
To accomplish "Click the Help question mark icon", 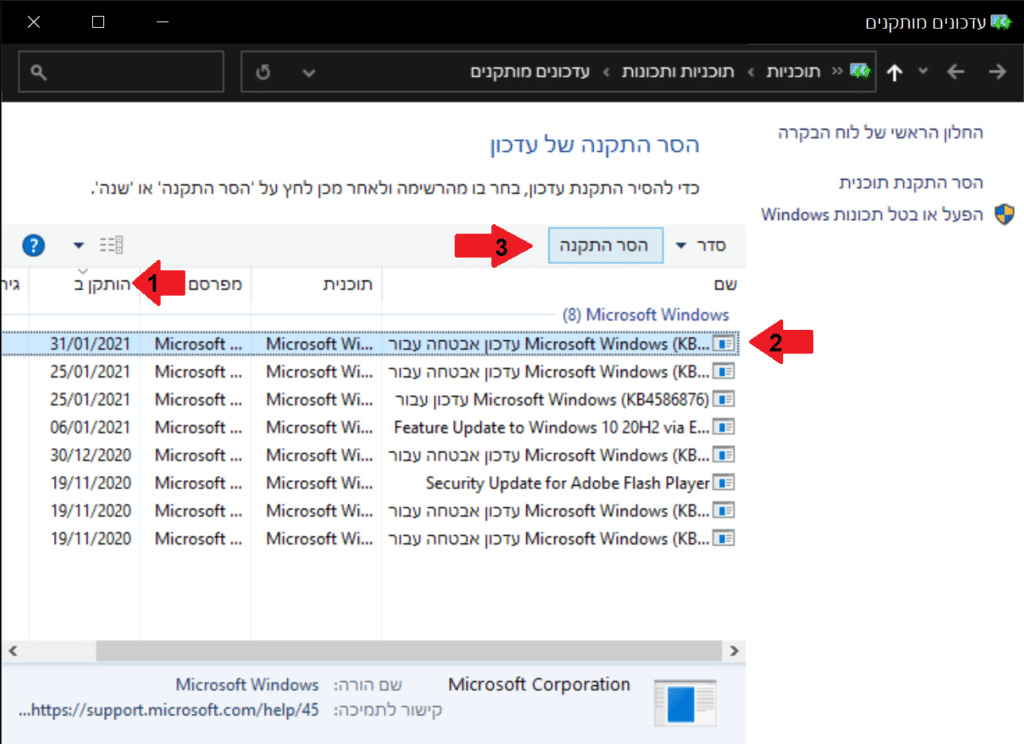I will [x=34, y=245].
